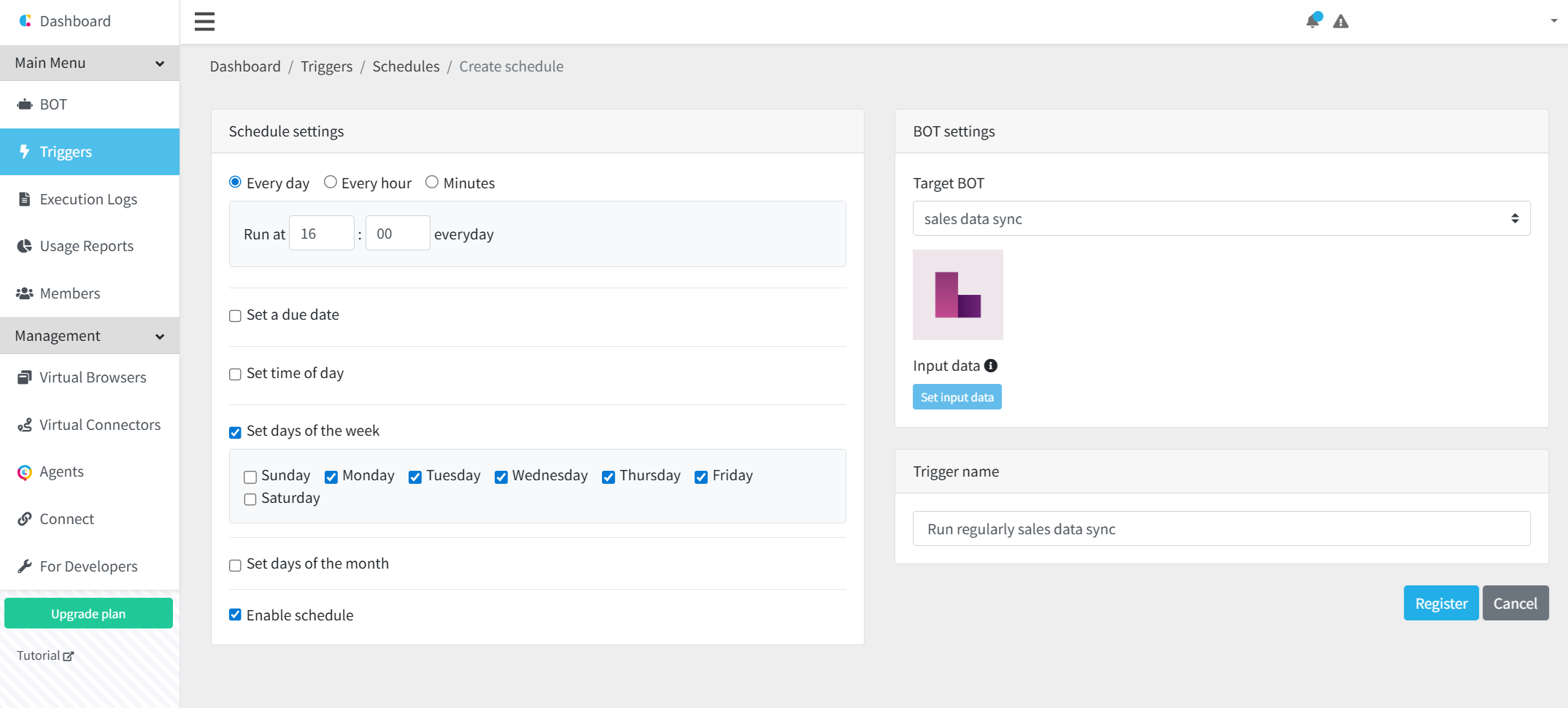This screenshot has height=708, width=1568.
Task: Click the Virtual Connectors icon
Action: tap(25, 425)
